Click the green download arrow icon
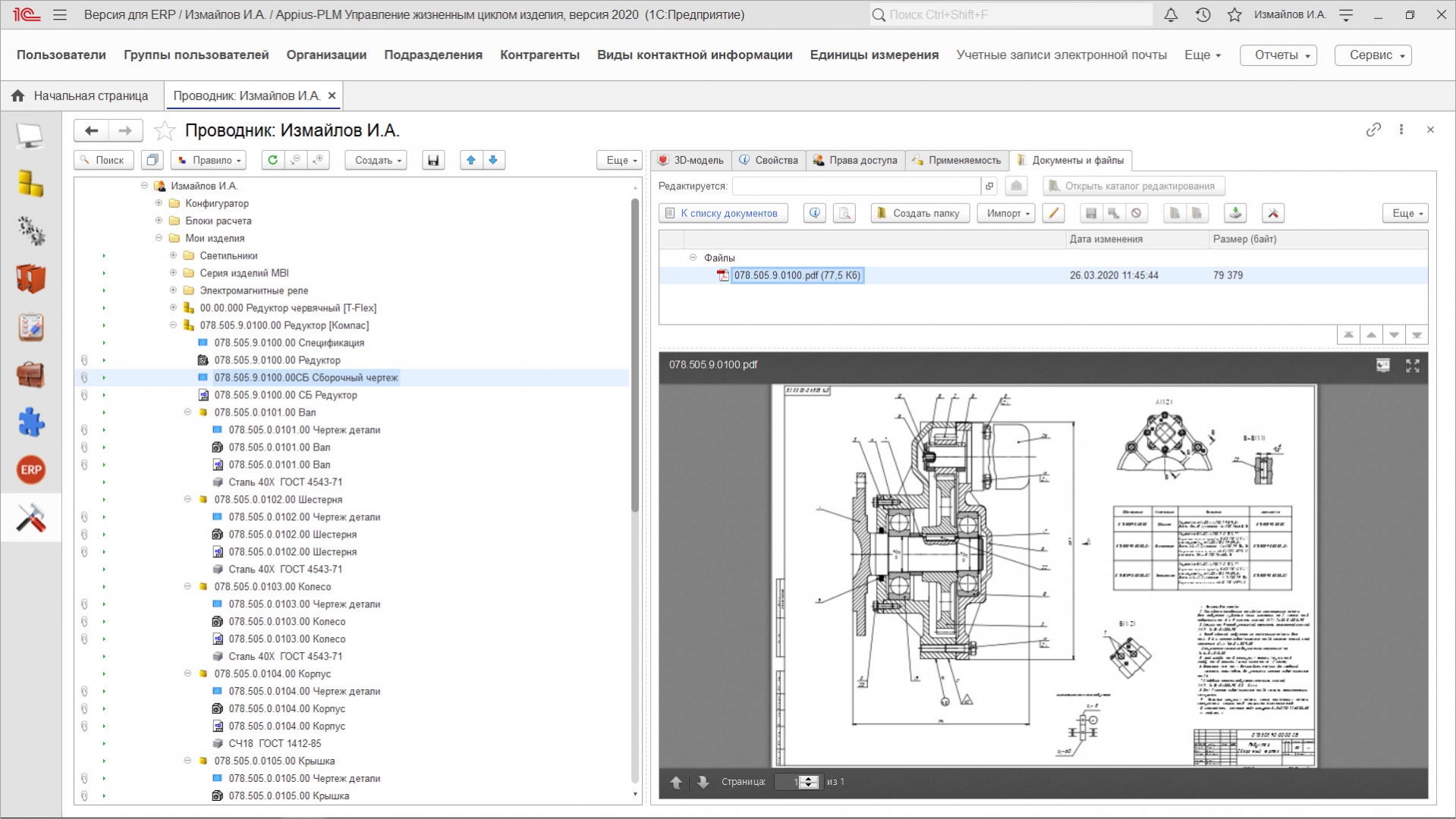Viewport: 1456px width, 819px height. [1235, 213]
